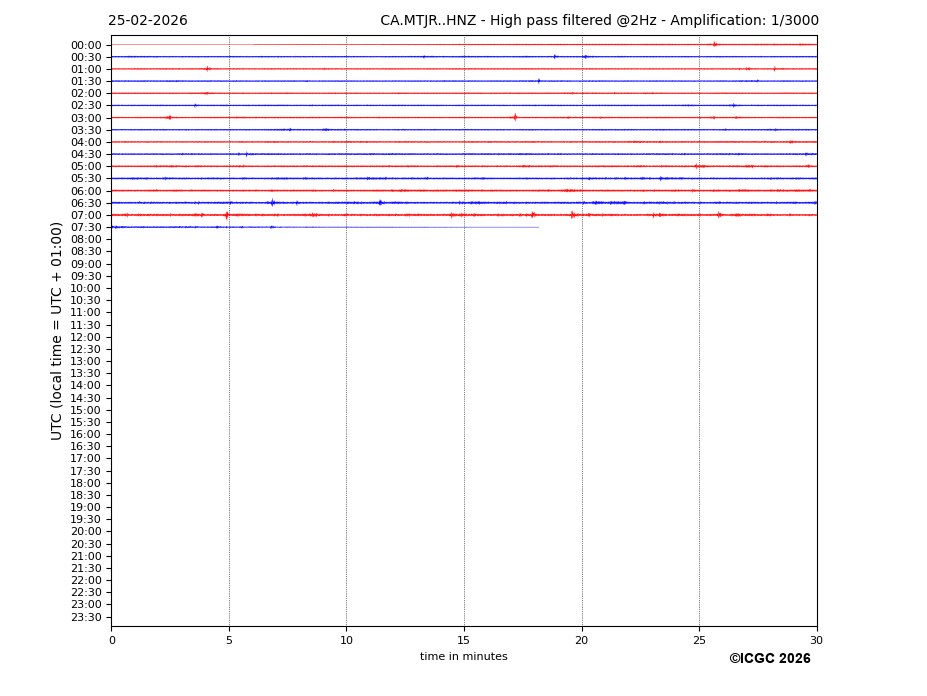The width and height of the screenshot is (927, 696).
Task: Click the x-axis tick label 5
Action: click(229, 640)
